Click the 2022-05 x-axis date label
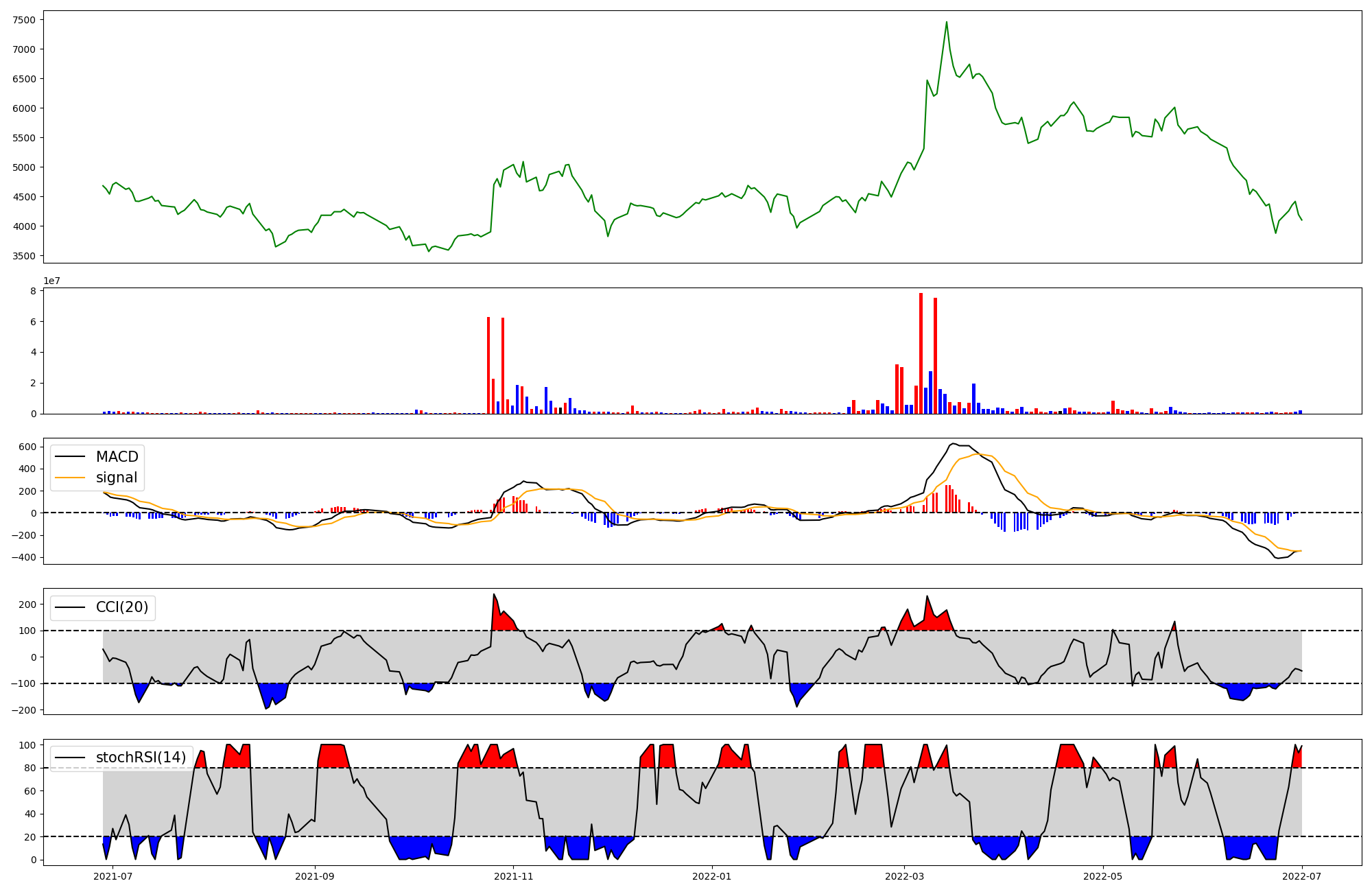This screenshot has height=892, width=1372. tap(1102, 876)
